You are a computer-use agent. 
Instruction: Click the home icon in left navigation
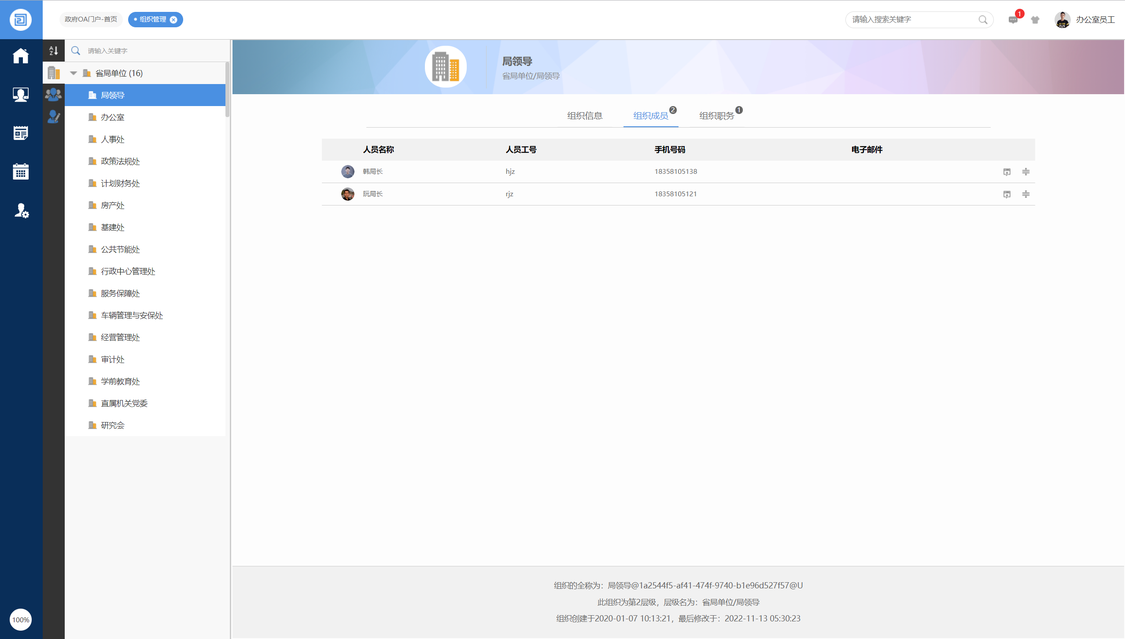pyautogui.click(x=20, y=56)
